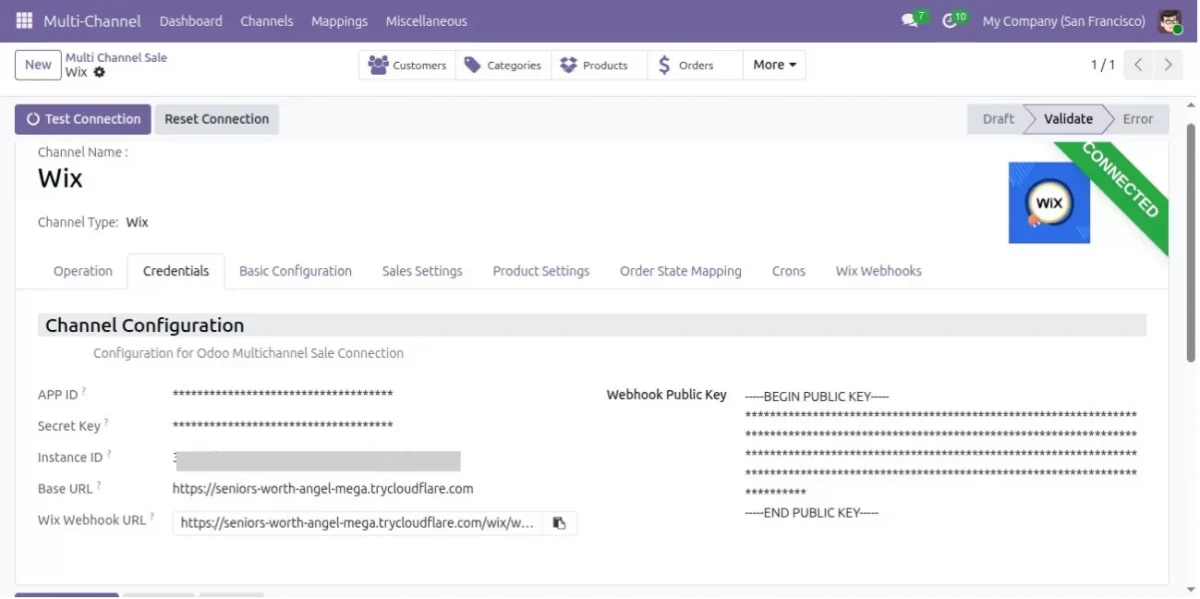Switch to Order State Mapping tab
The height and width of the screenshot is (599, 1200).
[681, 271]
